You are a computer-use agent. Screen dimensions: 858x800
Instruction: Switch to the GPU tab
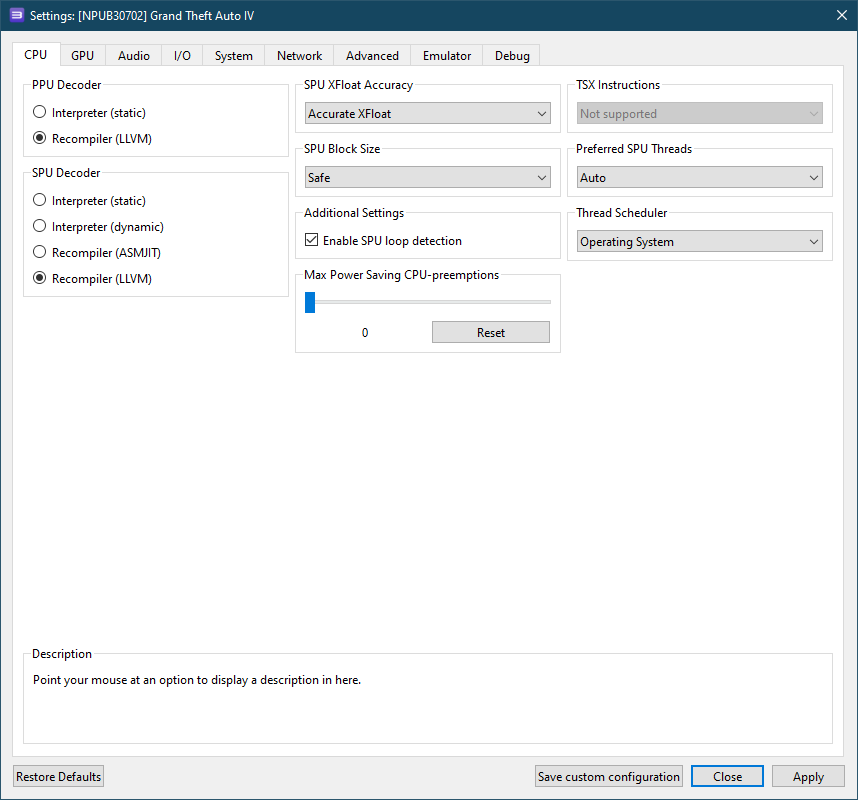click(x=82, y=56)
